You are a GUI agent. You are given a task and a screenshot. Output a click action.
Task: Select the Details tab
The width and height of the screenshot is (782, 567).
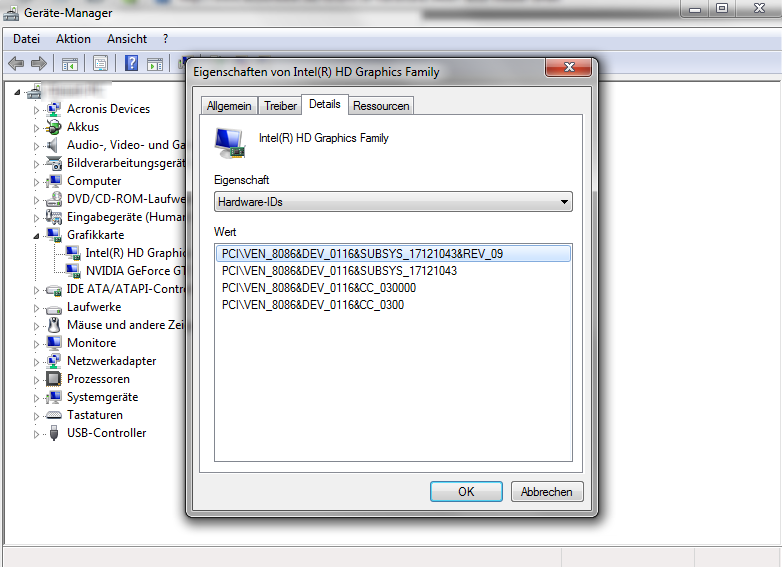[325, 104]
